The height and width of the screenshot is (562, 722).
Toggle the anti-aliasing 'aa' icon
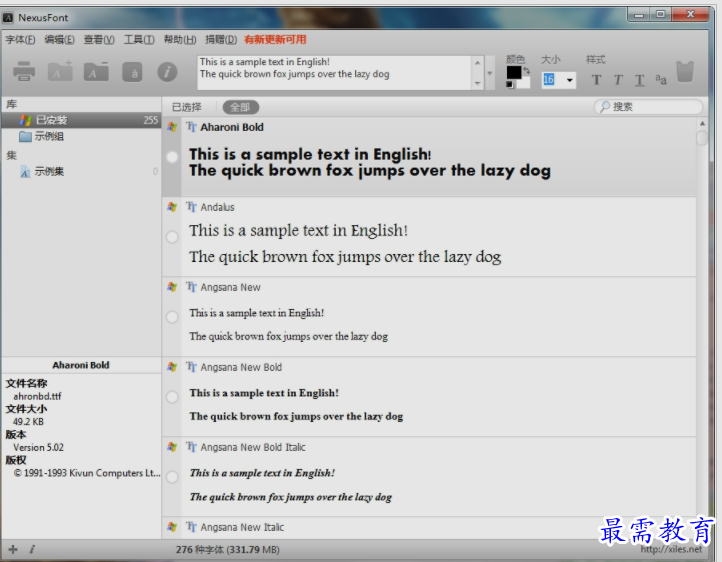point(661,80)
